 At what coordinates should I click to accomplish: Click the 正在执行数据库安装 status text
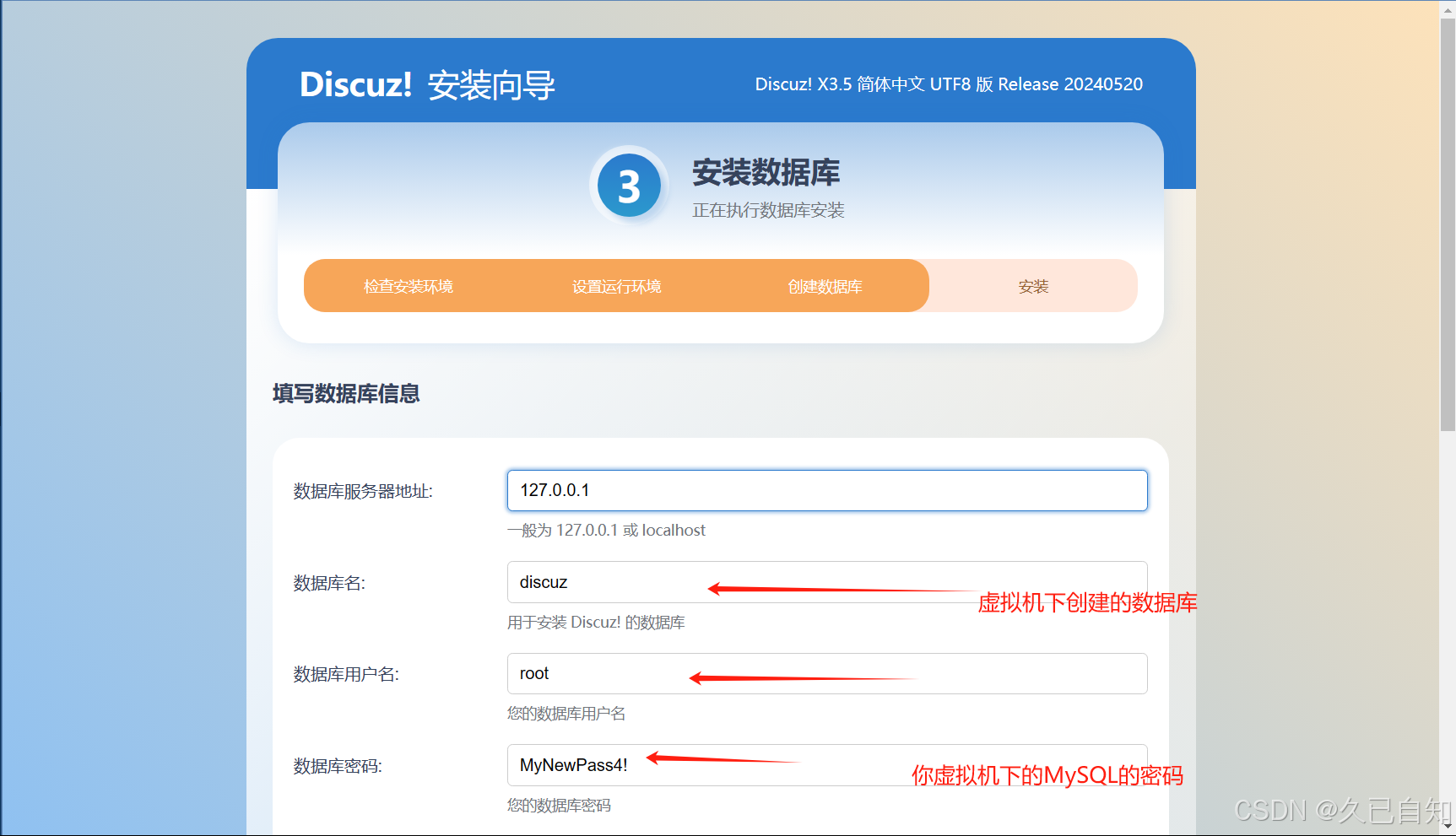767,210
